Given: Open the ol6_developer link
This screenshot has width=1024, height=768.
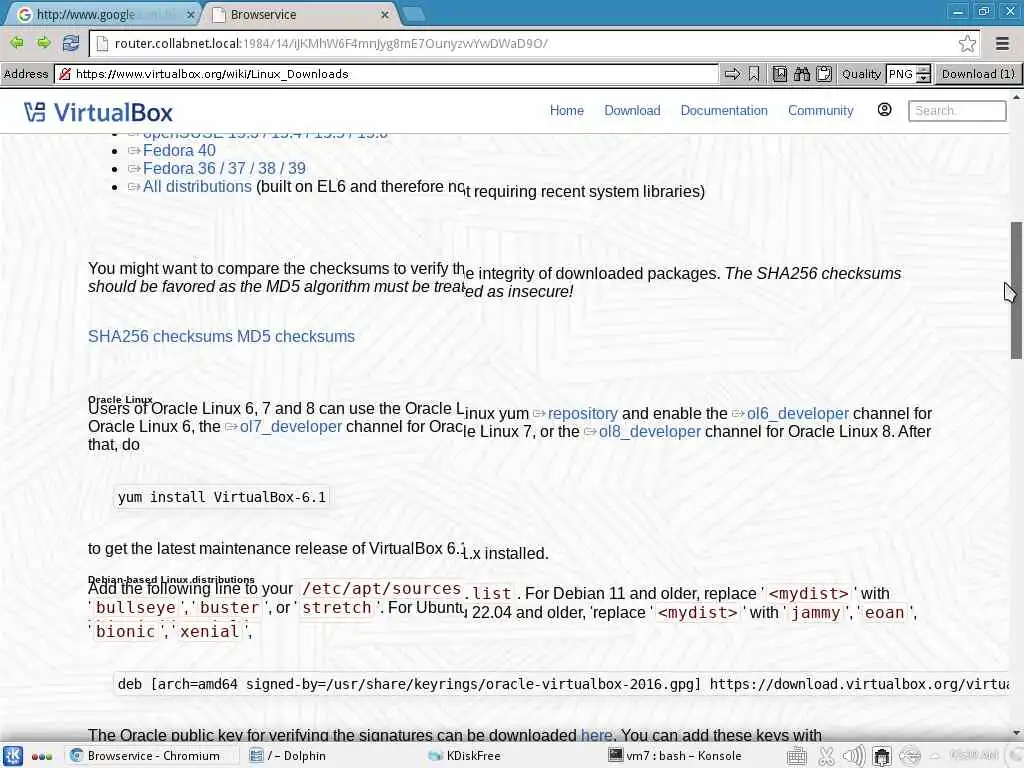Looking at the screenshot, I should (x=797, y=413).
